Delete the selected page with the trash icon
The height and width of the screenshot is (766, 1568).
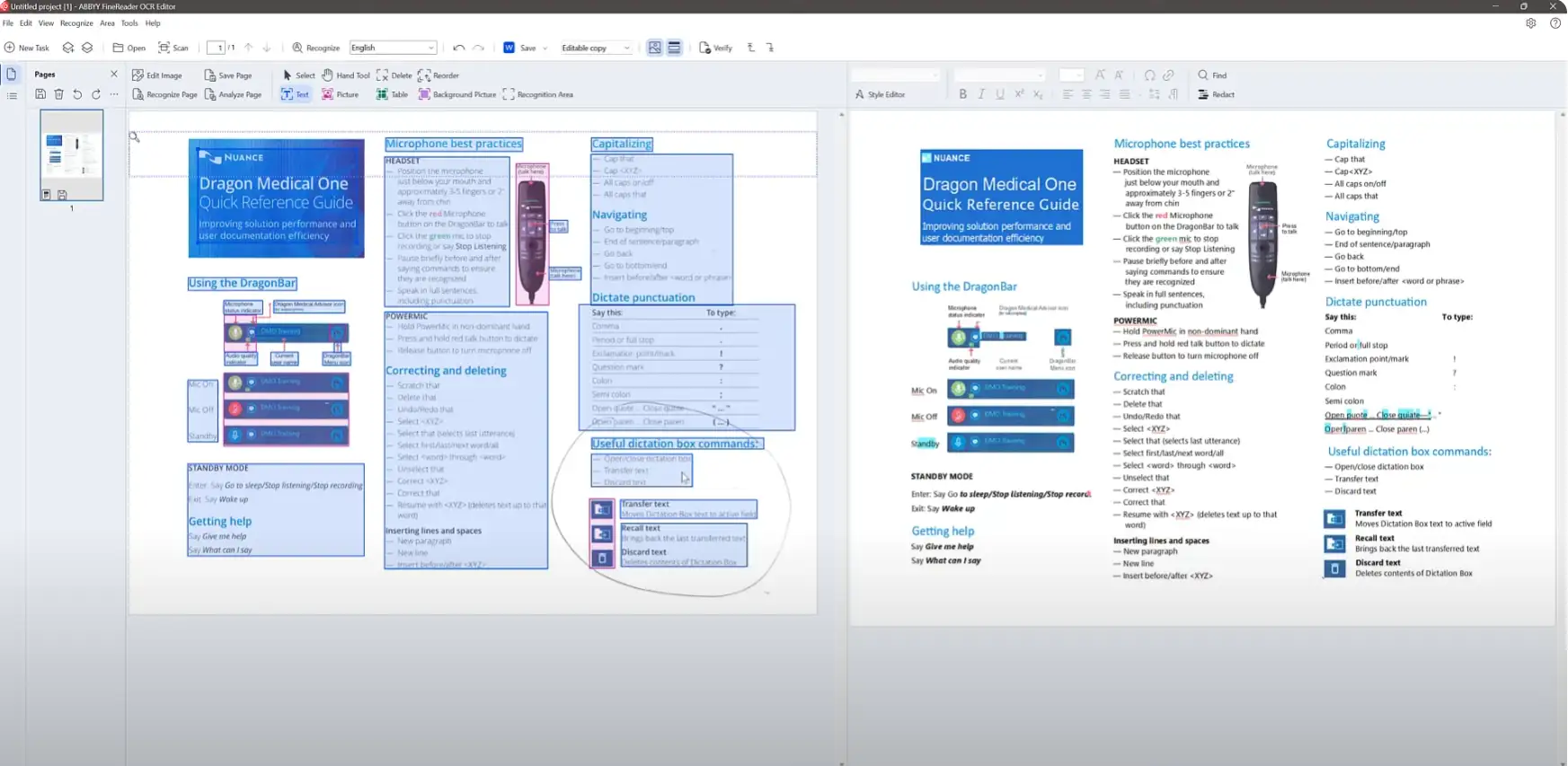click(x=59, y=94)
